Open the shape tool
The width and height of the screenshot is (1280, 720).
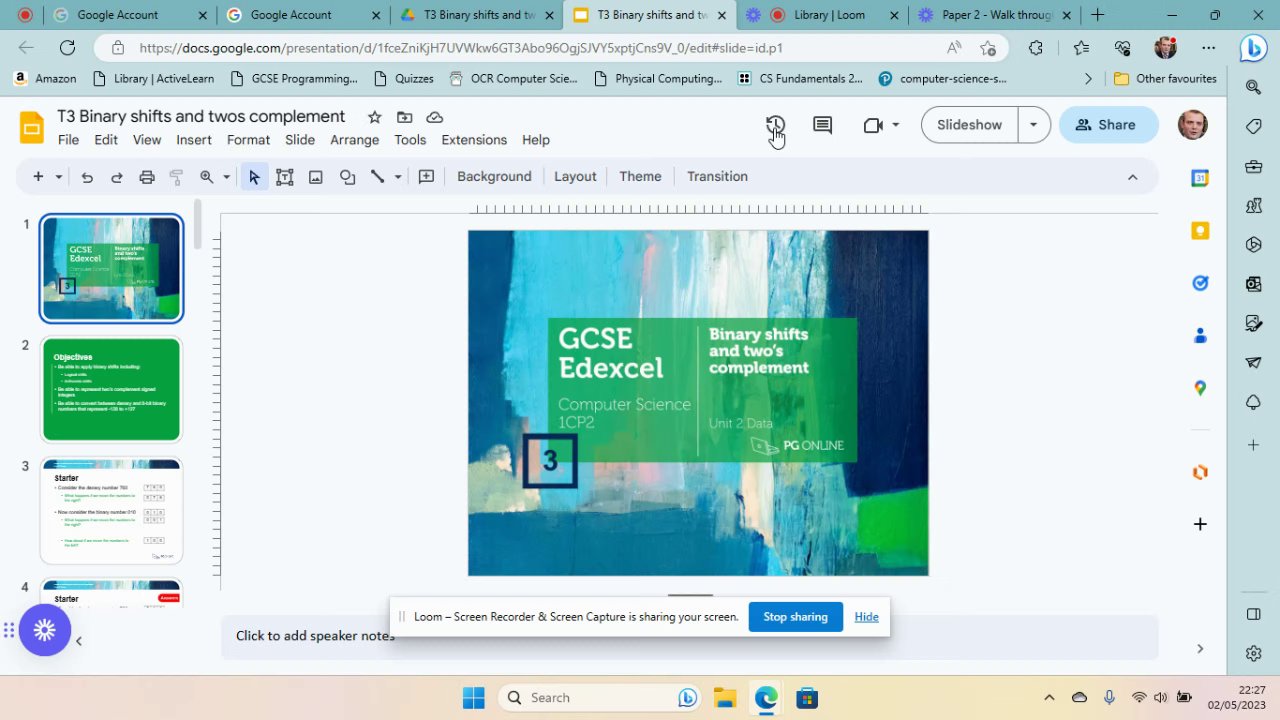click(x=347, y=177)
